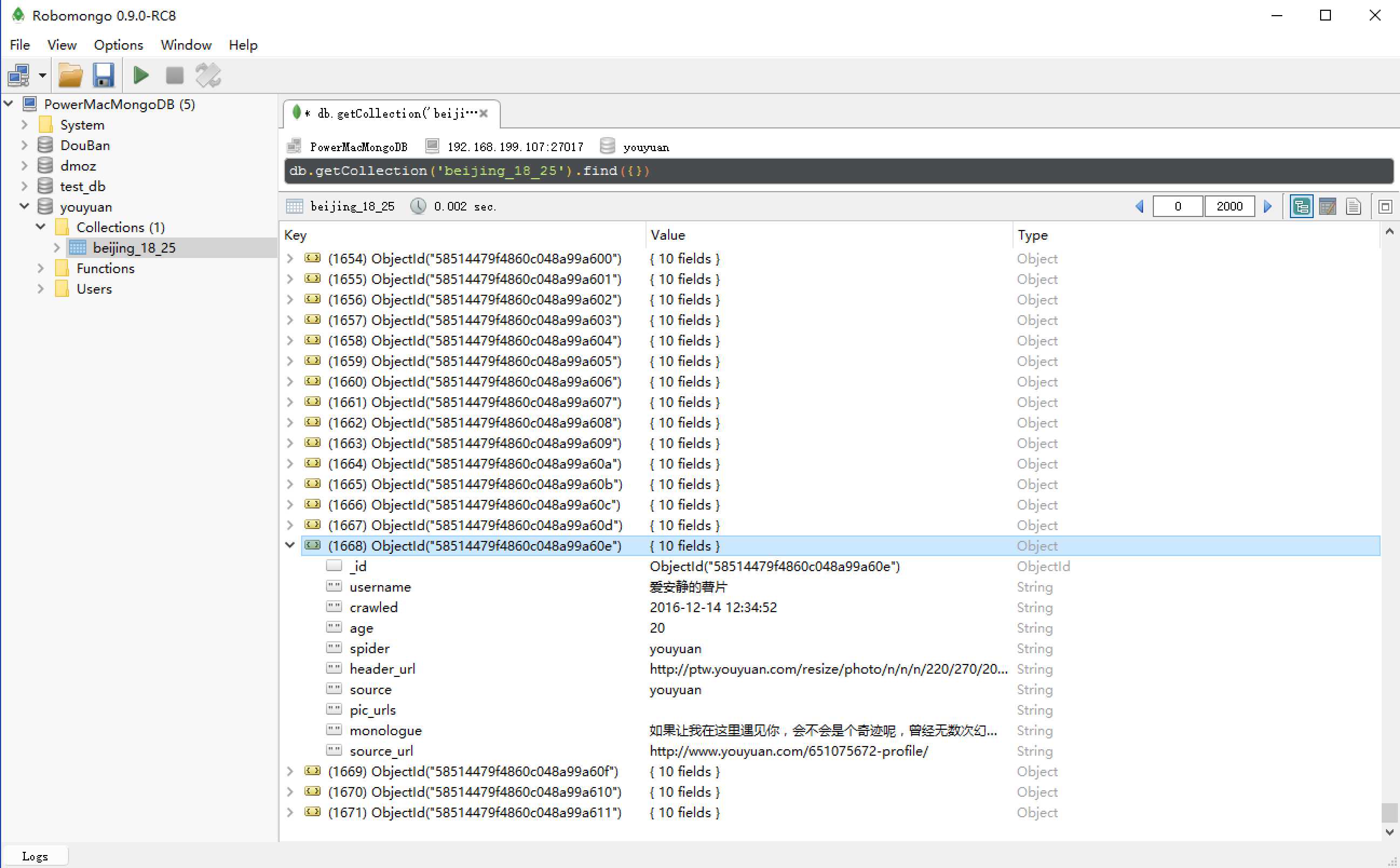
Task: Open the Logs panel button
Action: [35, 857]
